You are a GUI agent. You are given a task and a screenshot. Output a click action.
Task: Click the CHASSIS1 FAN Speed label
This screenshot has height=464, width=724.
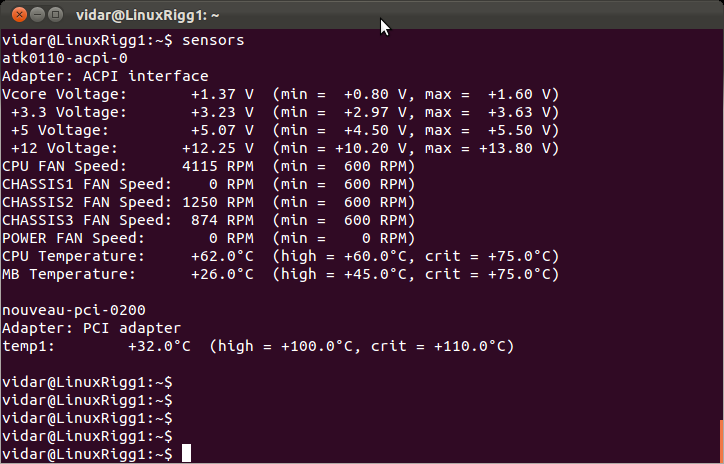pos(87,184)
